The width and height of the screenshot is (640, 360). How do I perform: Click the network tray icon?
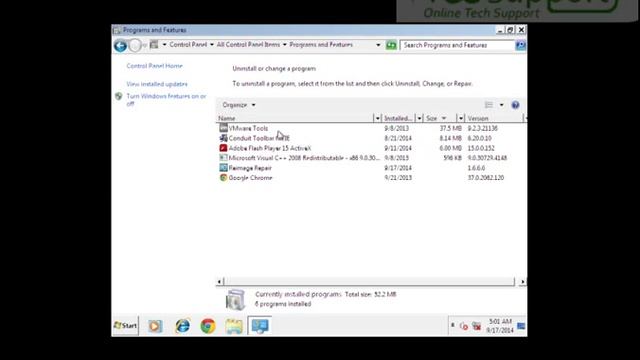coord(476,326)
